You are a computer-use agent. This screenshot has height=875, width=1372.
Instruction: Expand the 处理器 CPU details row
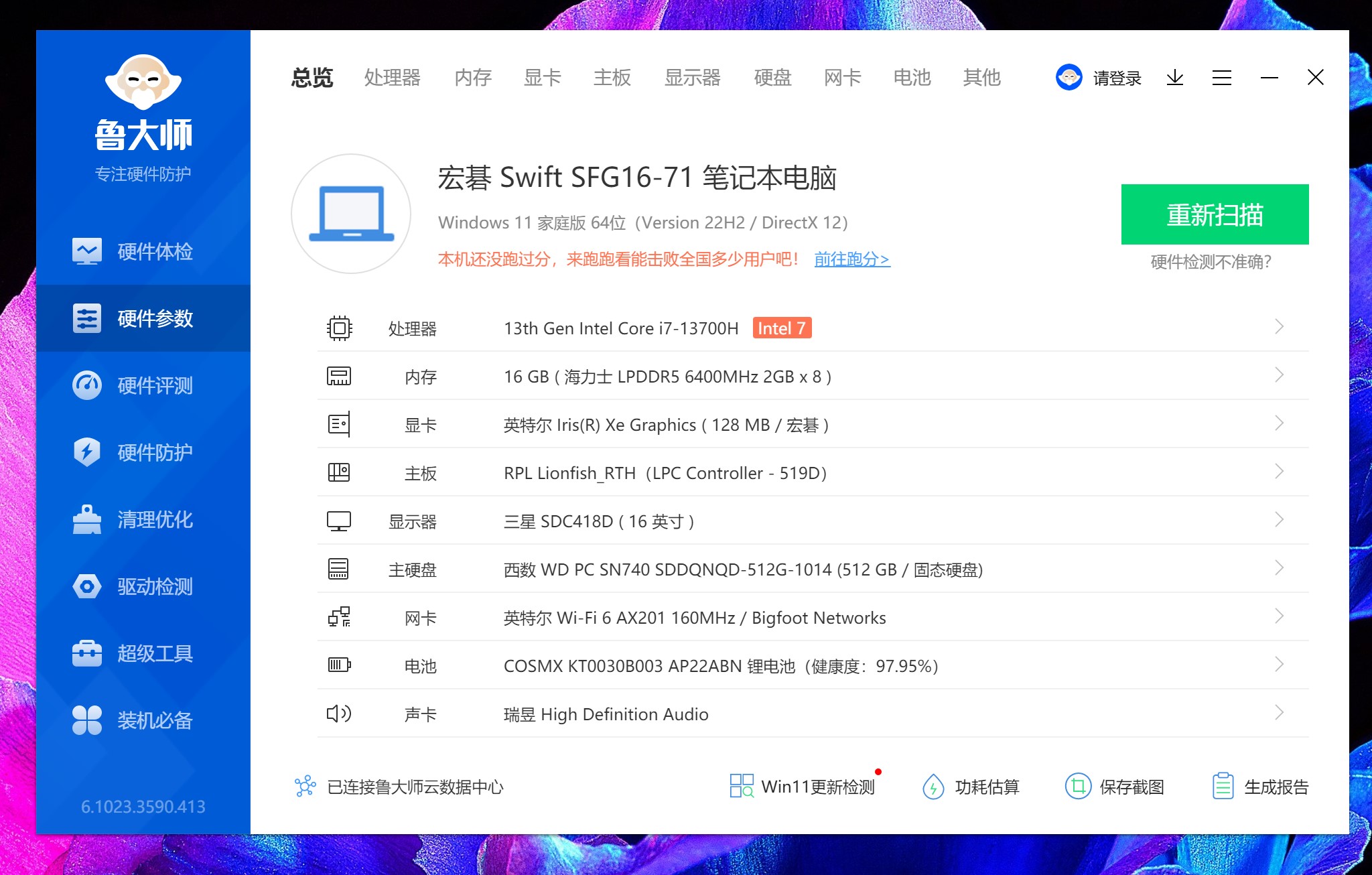coord(1280,328)
